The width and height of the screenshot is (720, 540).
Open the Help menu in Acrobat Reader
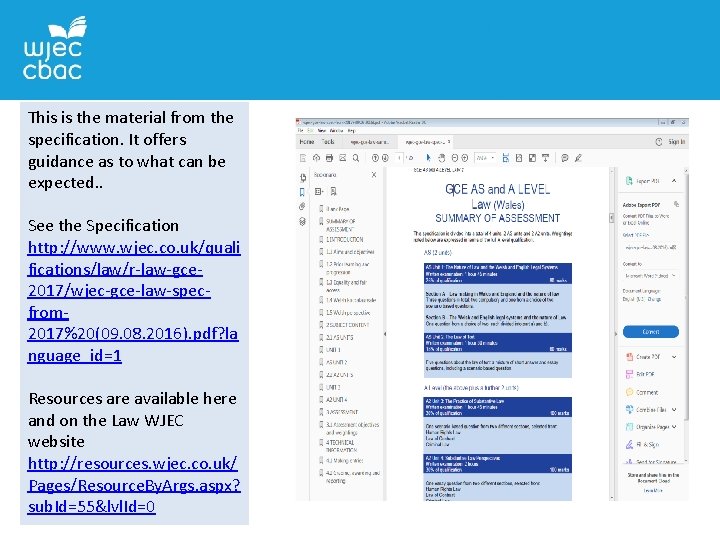(351, 131)
